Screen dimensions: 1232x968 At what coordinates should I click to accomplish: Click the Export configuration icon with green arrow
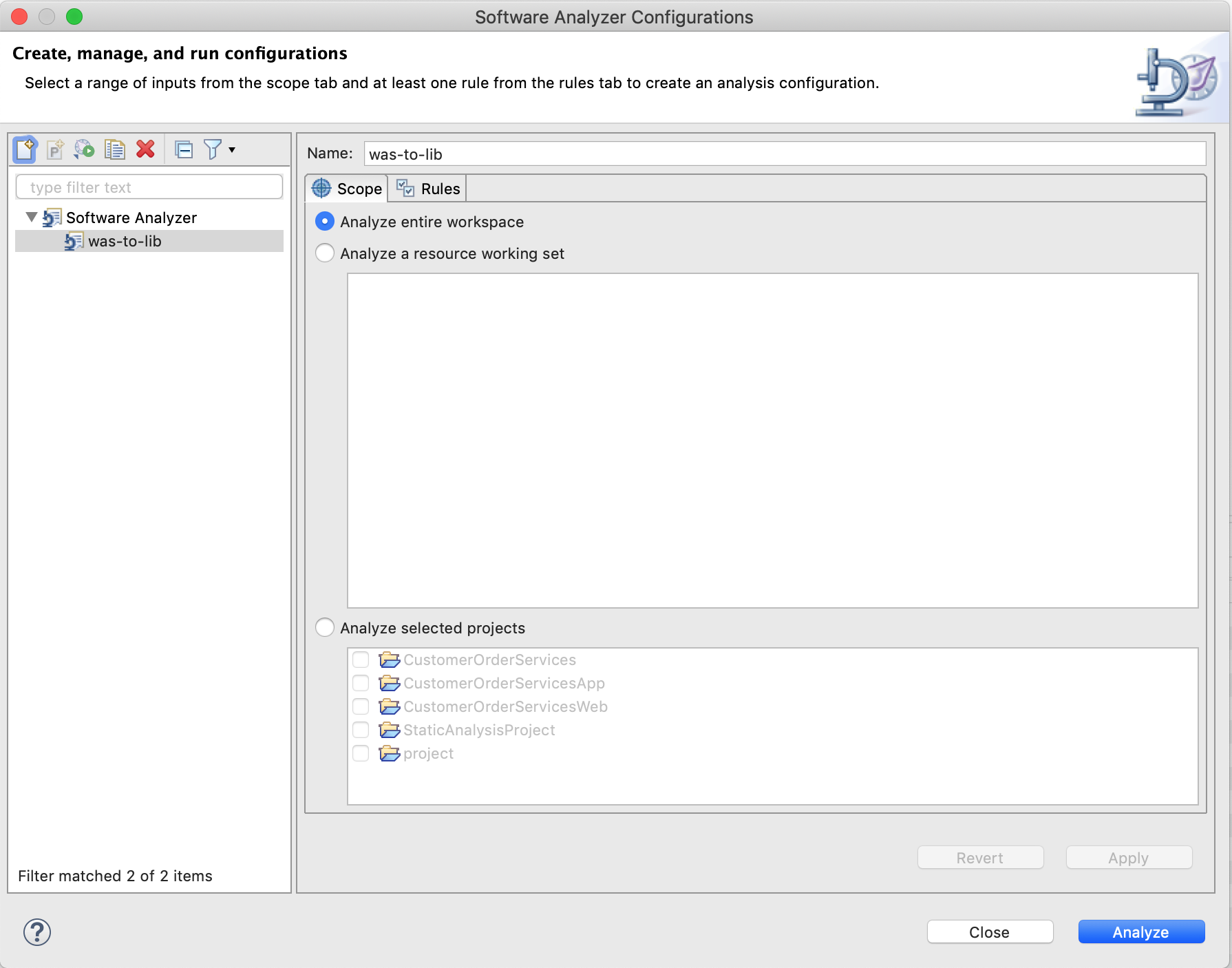coord(85,149)
